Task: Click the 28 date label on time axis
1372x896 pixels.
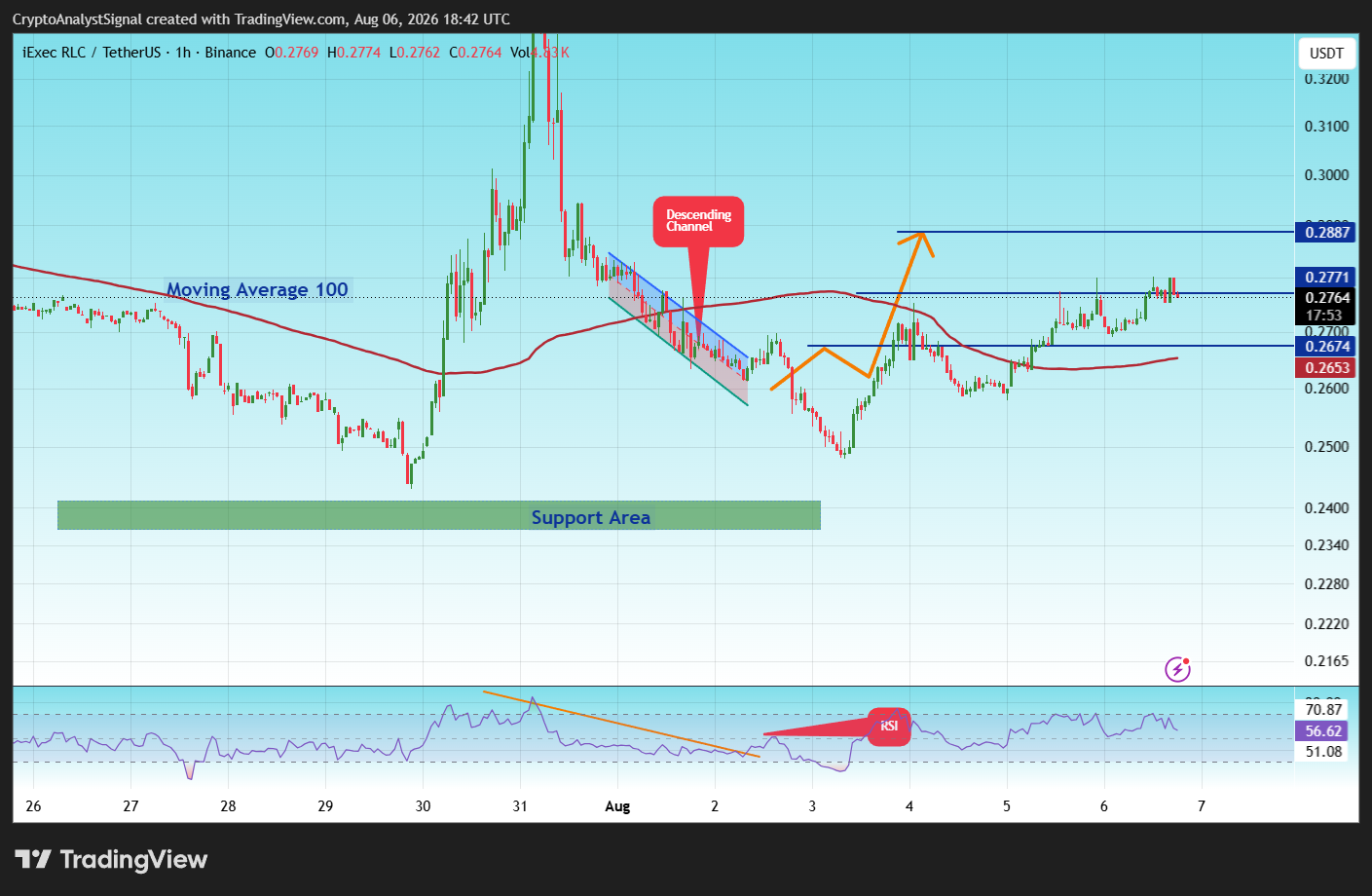Action: tap(228, 806)
